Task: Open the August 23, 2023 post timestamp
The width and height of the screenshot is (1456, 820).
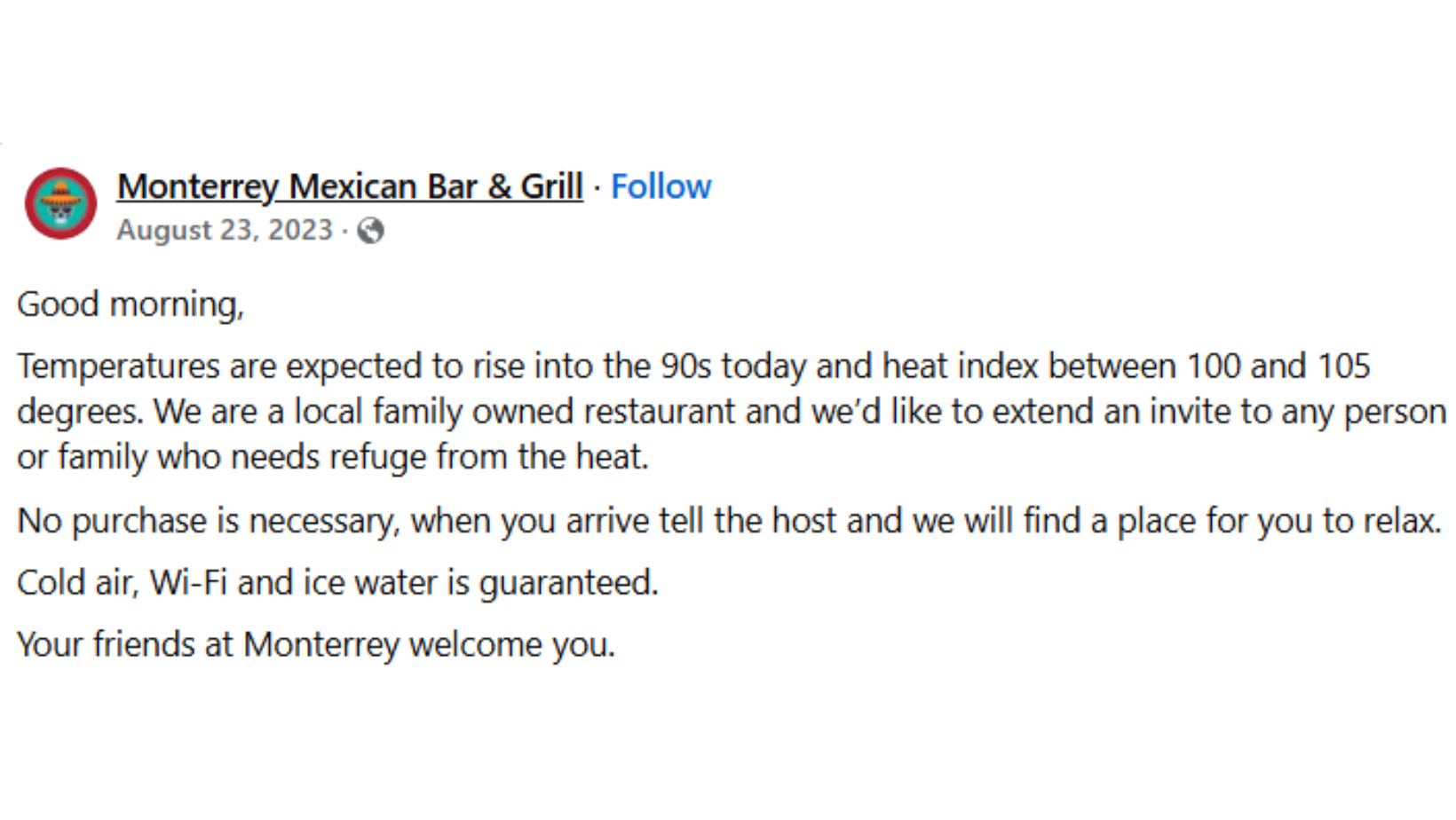Action: pyautogui.click(x=225, y=230)
